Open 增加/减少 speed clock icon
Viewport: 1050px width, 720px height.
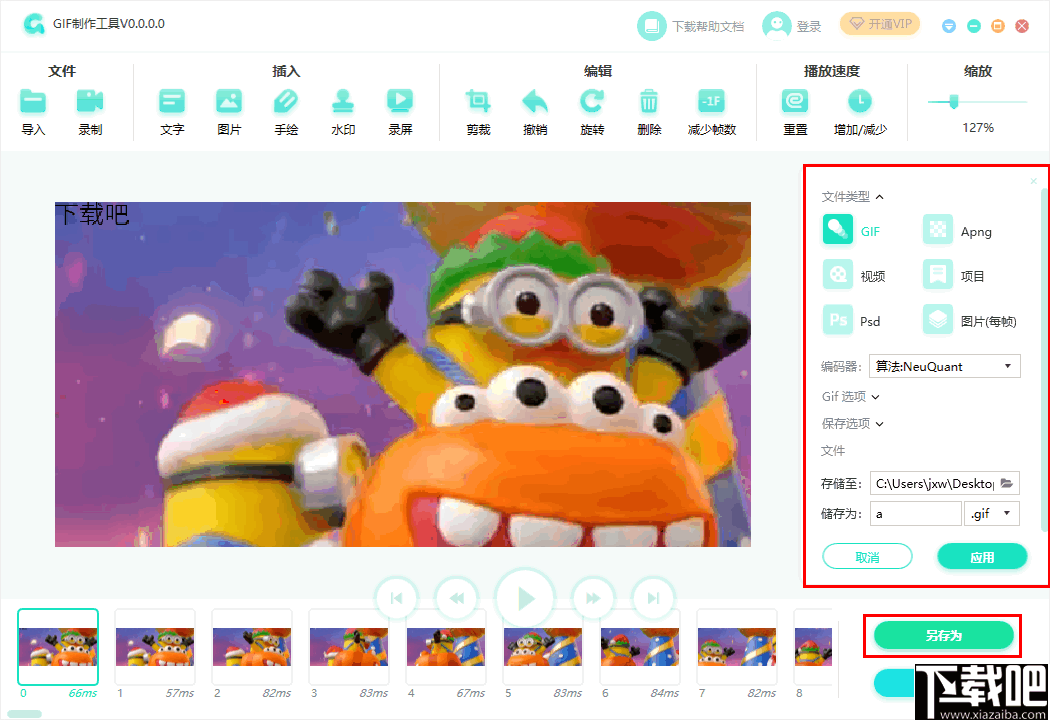pos(860,101)
